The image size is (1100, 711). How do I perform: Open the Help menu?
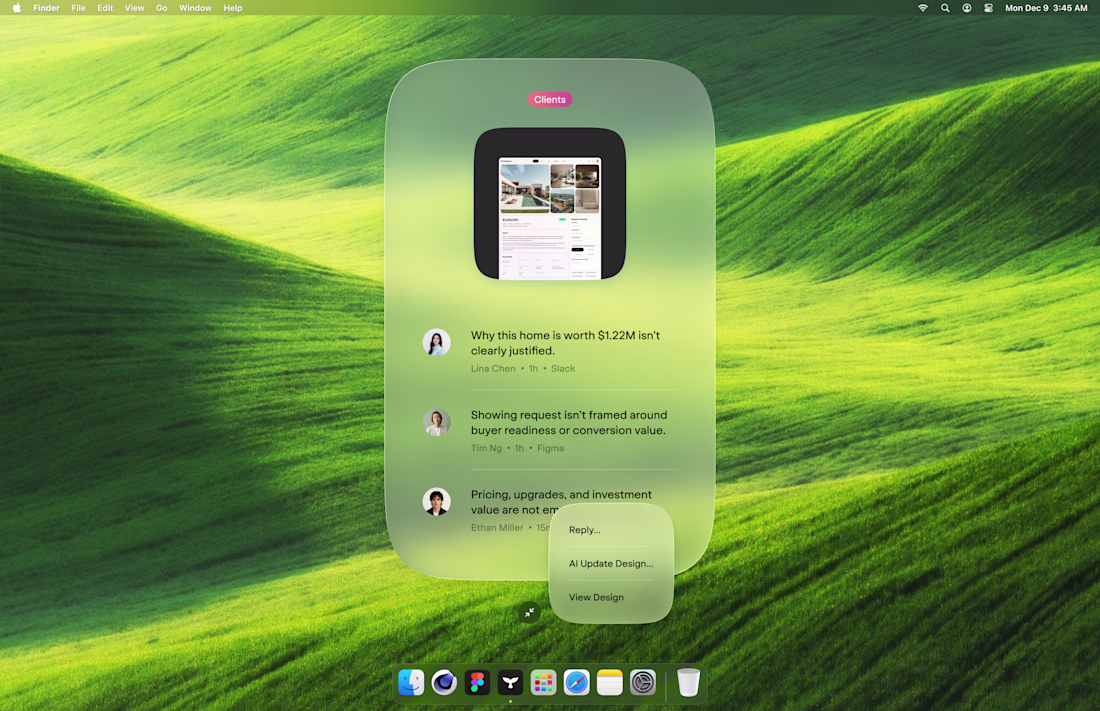(x=233, y=8)
